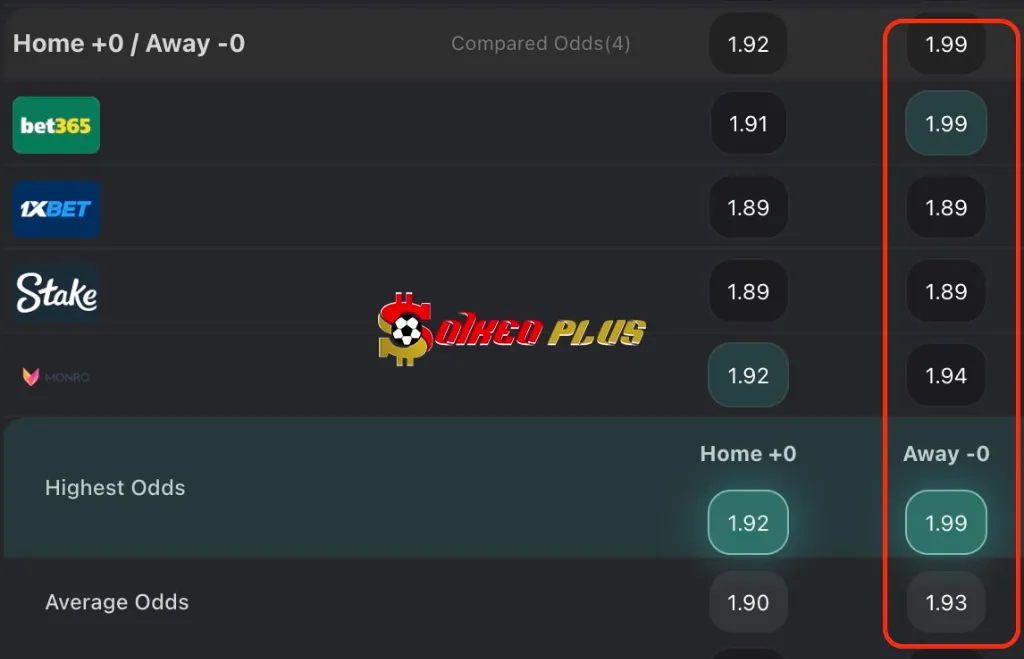Select the Average Odds row label
Image resolution: width=1024 pixels, height=659 pixels.
[116, 602]
